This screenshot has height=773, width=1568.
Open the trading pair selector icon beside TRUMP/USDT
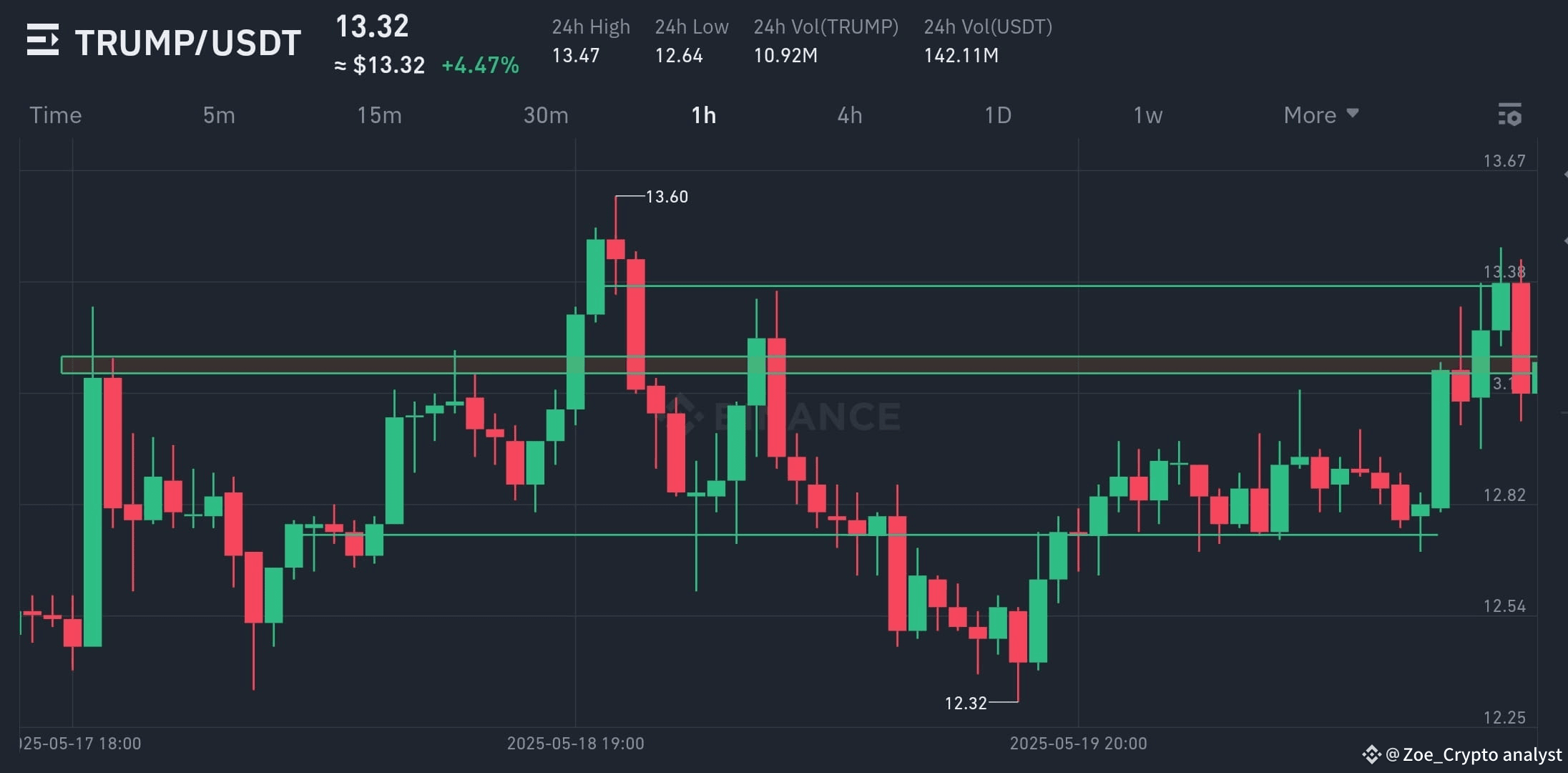coord(44,41)
